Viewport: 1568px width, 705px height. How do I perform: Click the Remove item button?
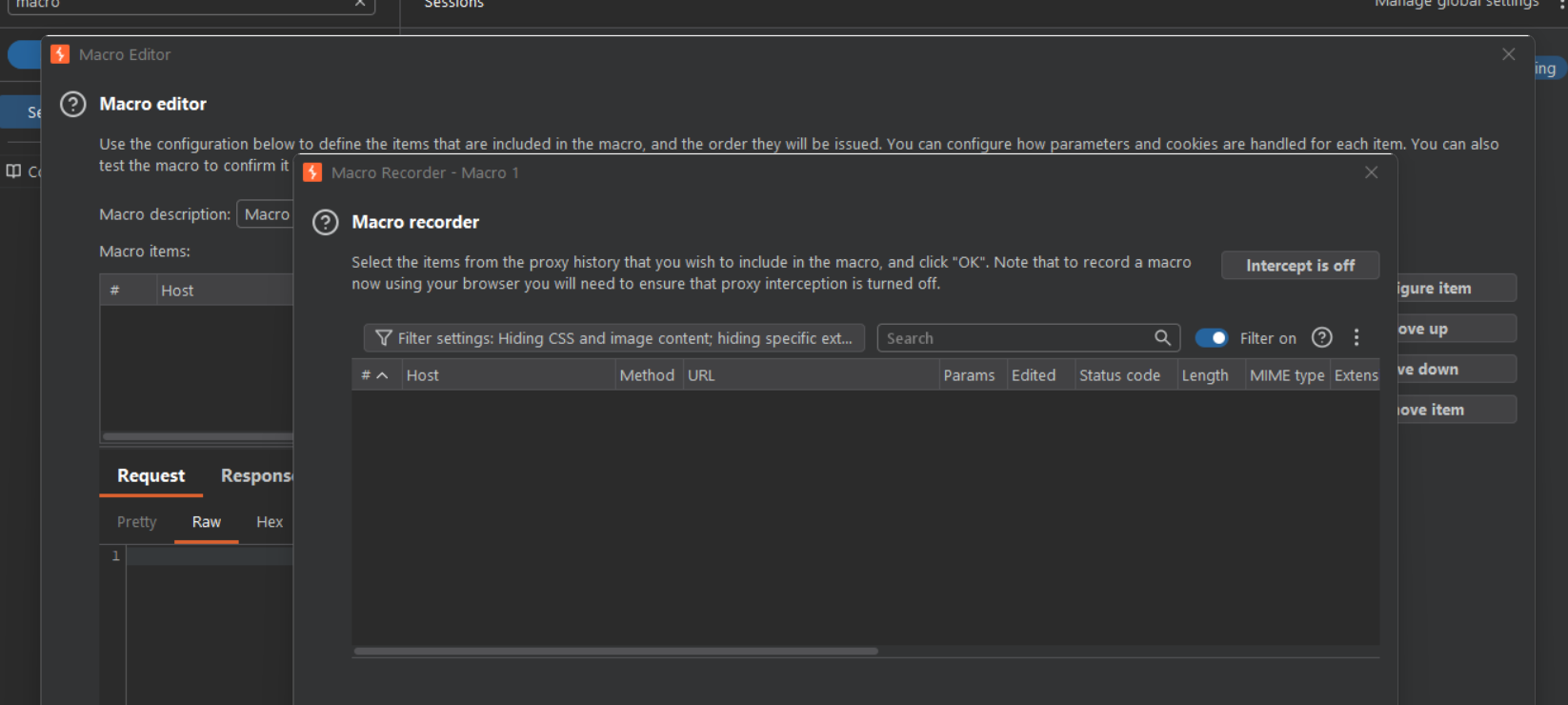[x=1456, y=410]
